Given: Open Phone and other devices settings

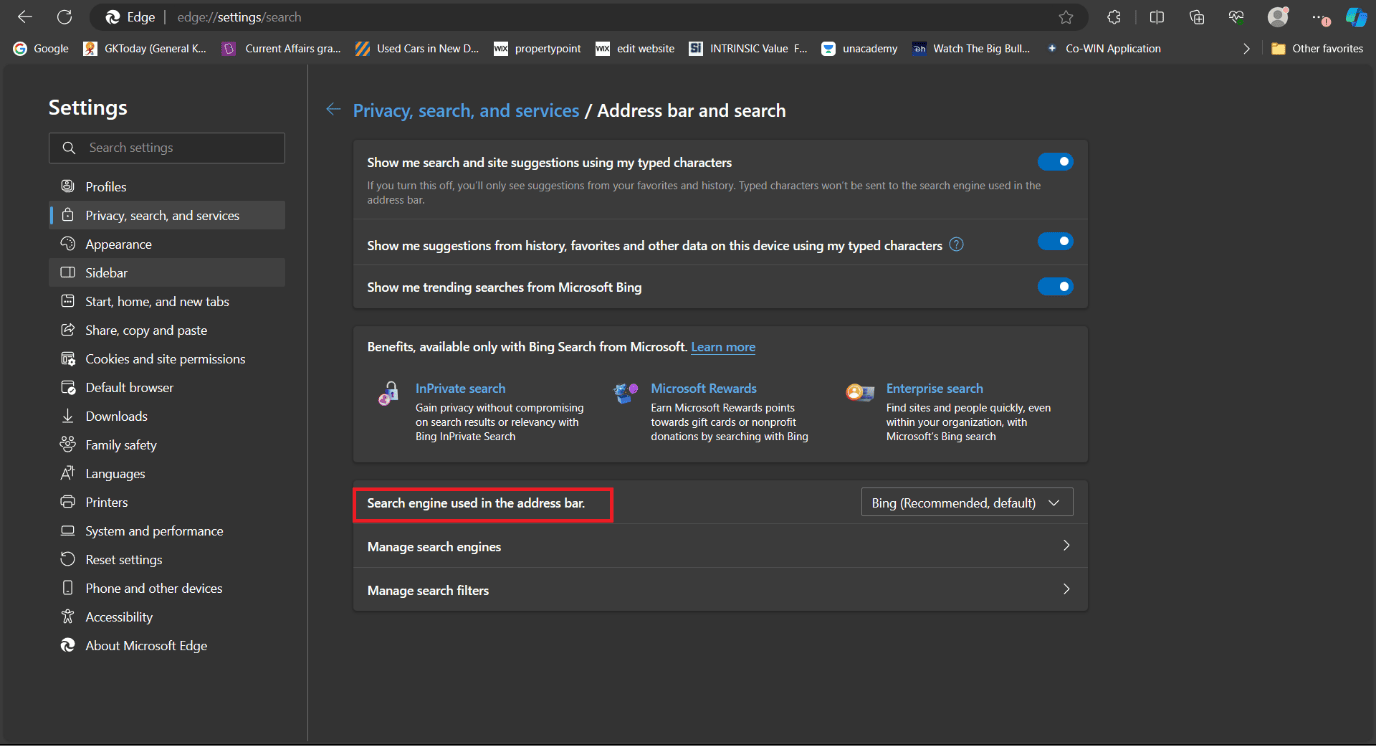Looking at the screenshot, I should tap(167, 588).
